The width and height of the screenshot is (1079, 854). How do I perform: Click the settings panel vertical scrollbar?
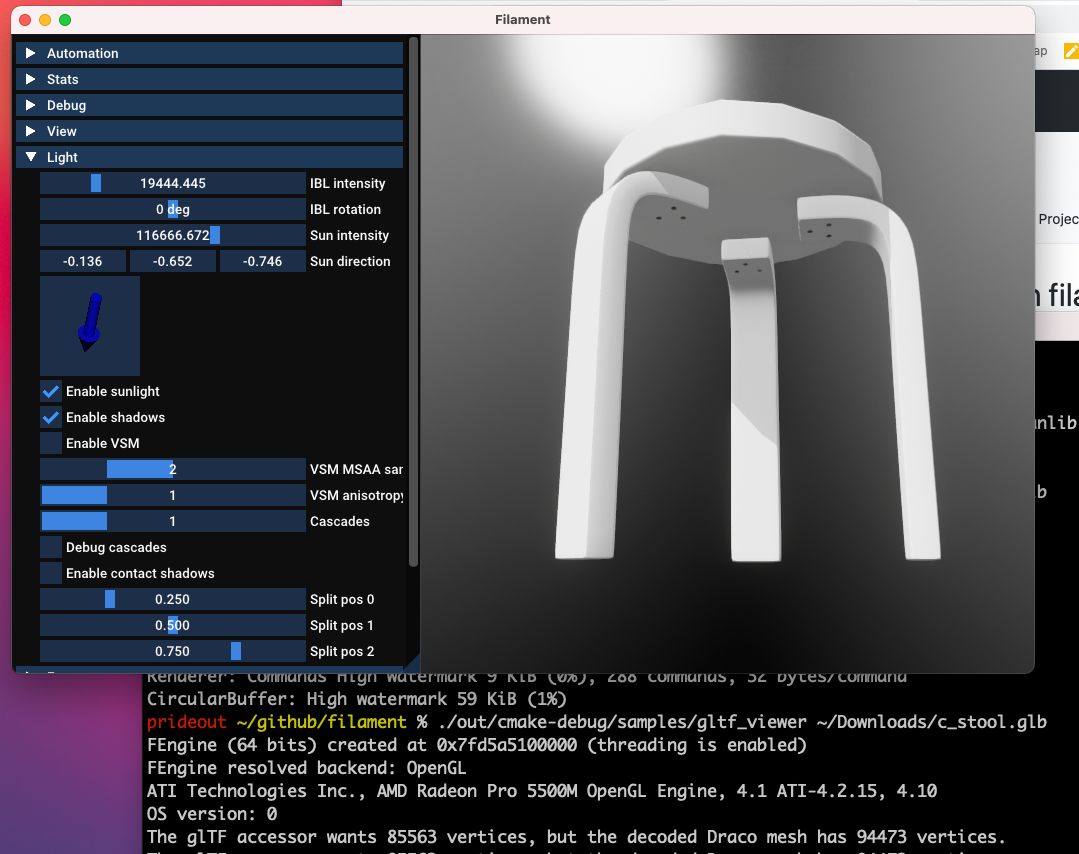click(x=414, y=301)
